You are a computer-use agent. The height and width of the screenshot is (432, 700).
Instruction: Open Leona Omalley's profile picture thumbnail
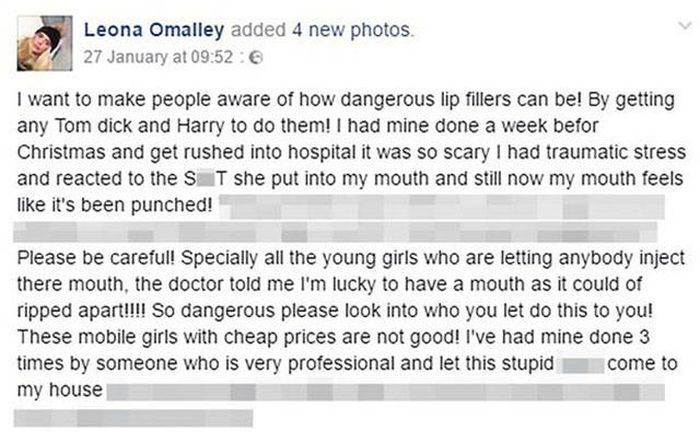click(x=45, y=43)
